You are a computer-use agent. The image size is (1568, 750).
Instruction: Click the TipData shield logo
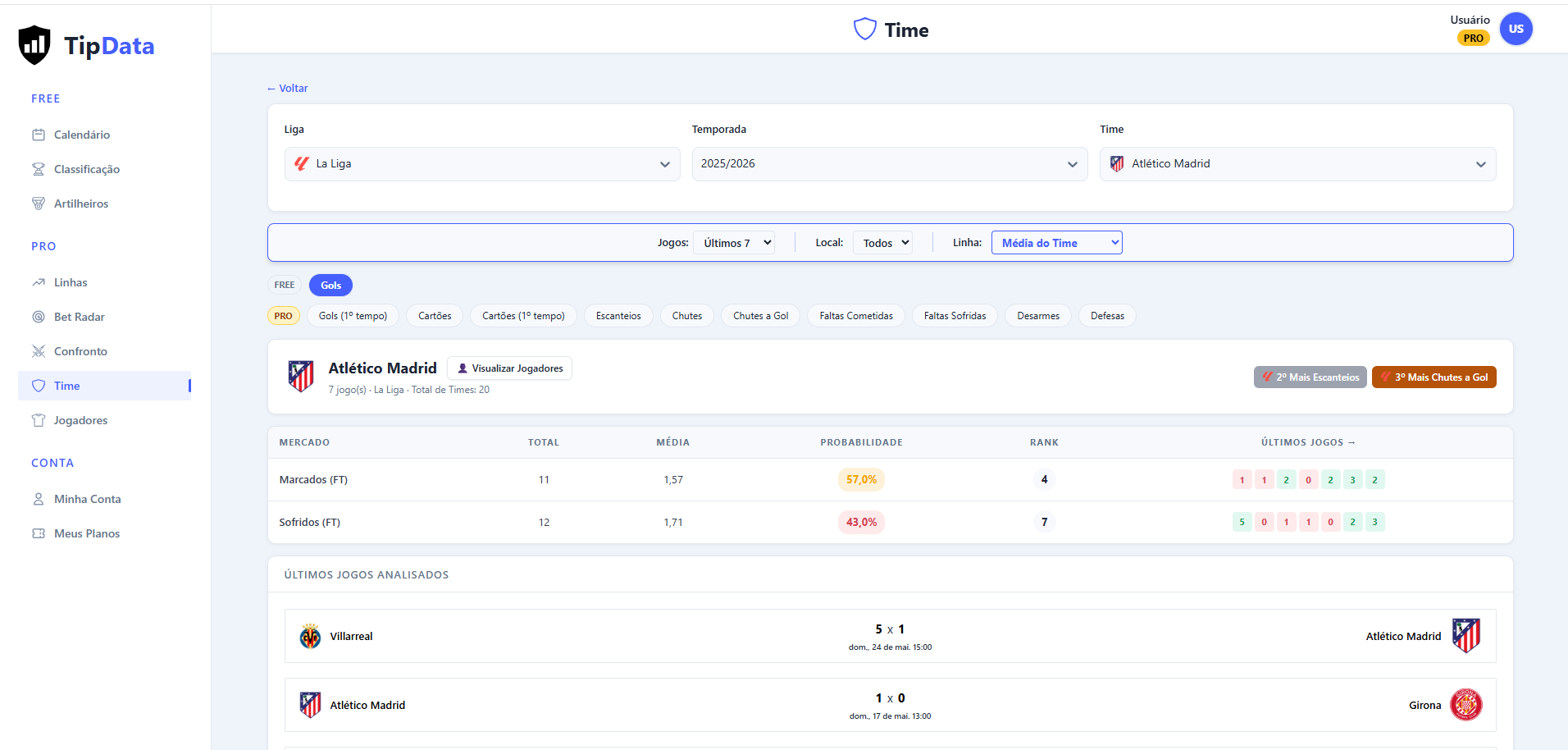click(34, 45)
